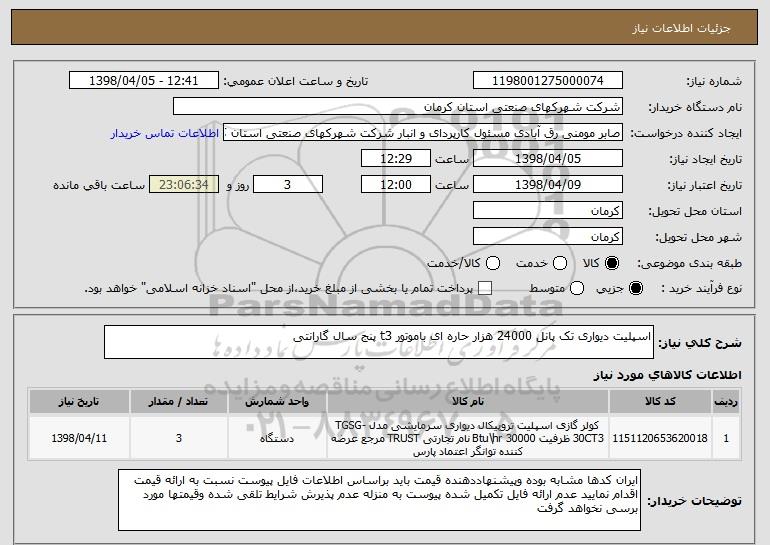This screenshot has width=770, height=545.
Task: Open the buyer contact info link
Action: [x=165, y=134]
